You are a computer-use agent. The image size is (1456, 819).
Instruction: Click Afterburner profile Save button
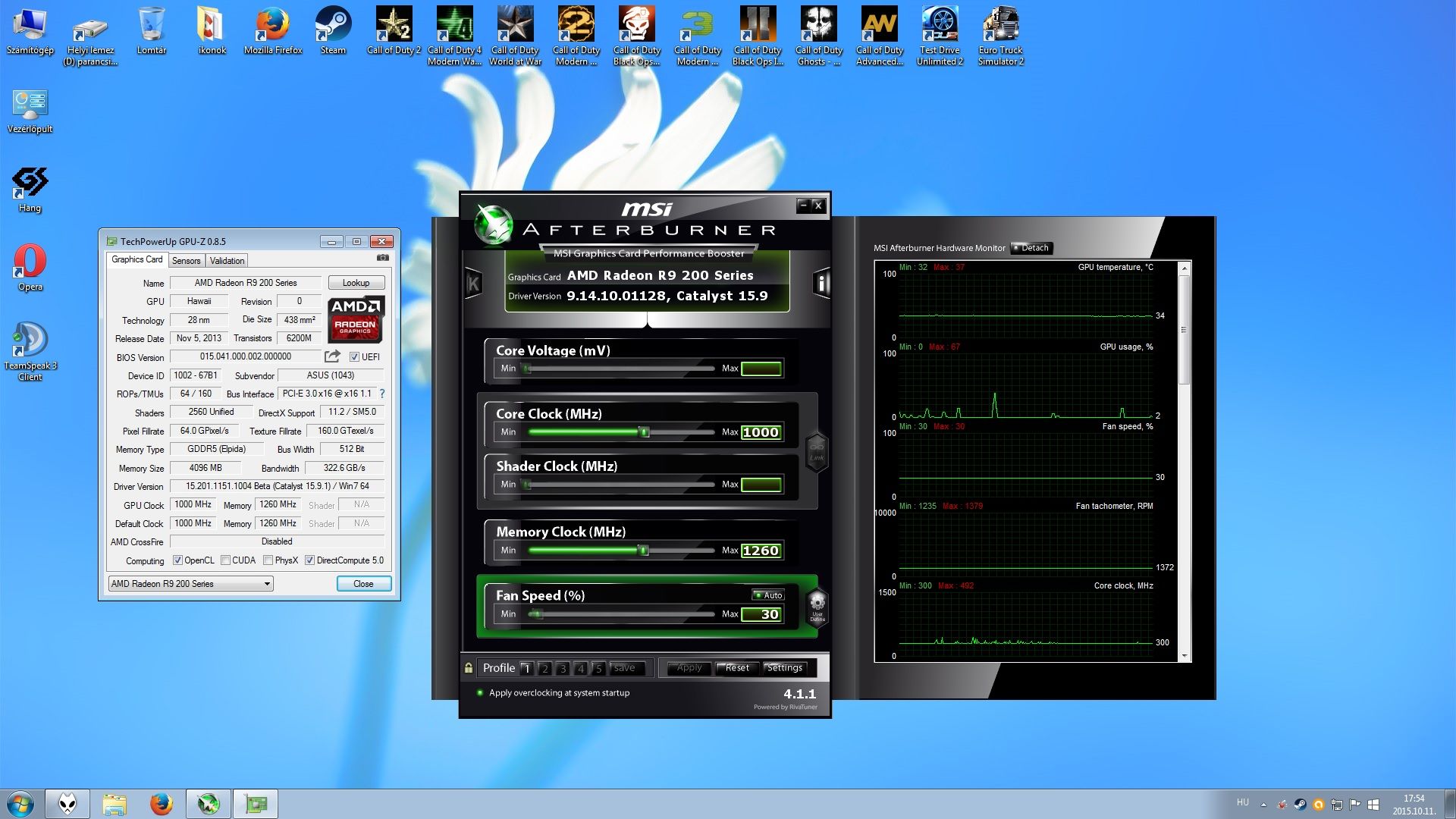tap(624, 668)
